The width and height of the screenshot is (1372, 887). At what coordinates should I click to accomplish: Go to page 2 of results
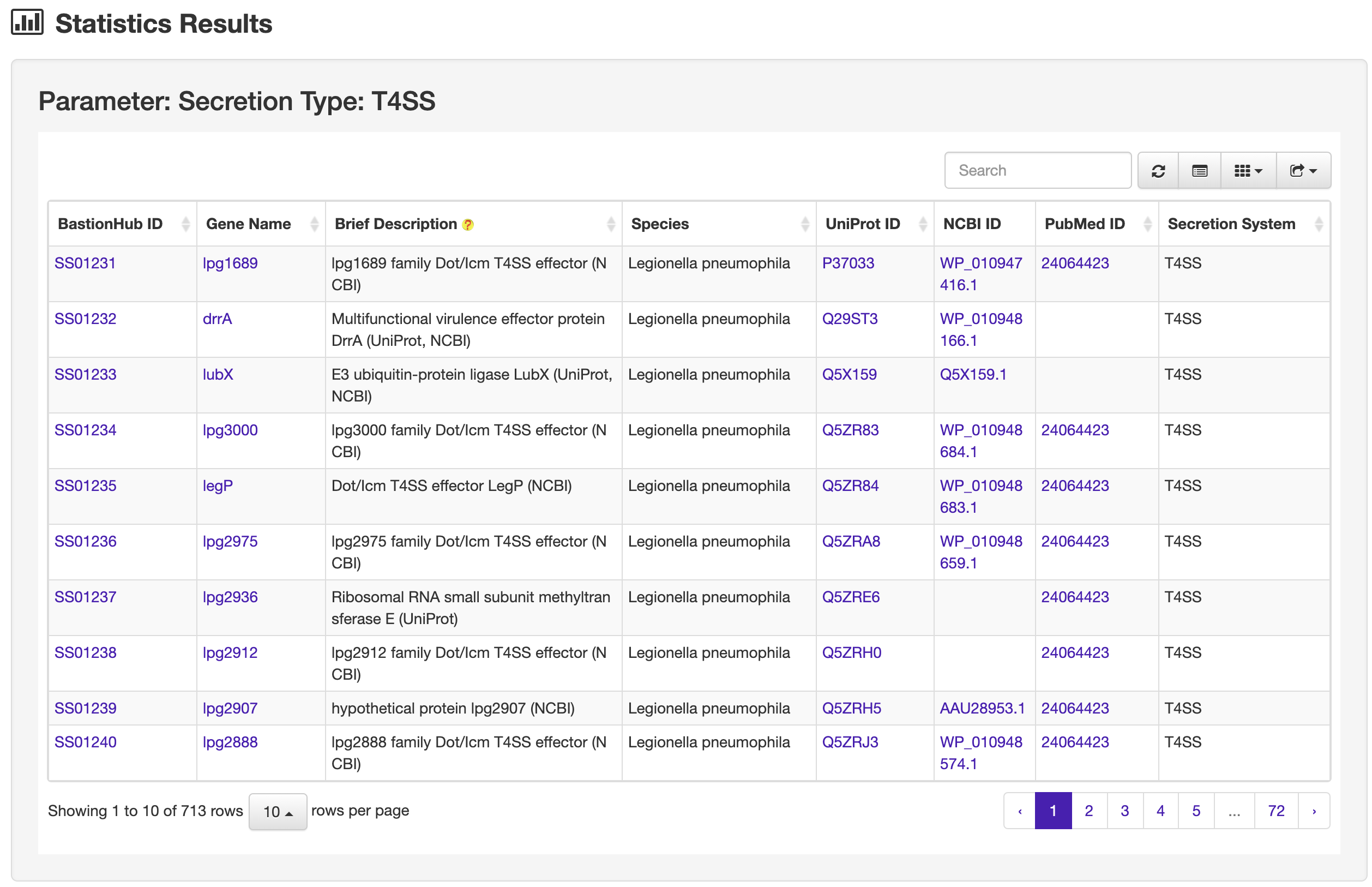coord(1088,811)
